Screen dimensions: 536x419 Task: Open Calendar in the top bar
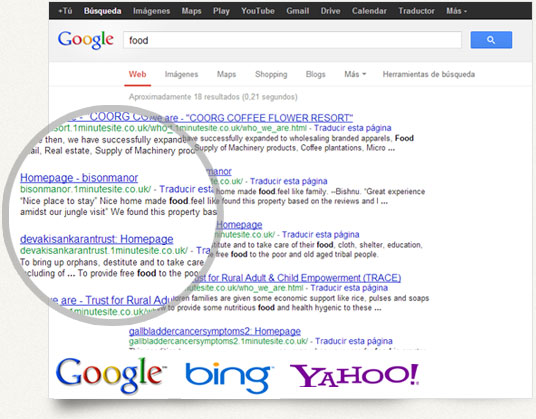pyautogui.click(x=369, y=11)
